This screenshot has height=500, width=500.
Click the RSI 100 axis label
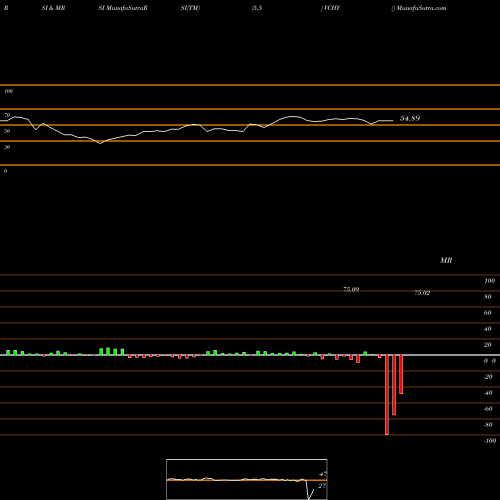pos(8,91)
